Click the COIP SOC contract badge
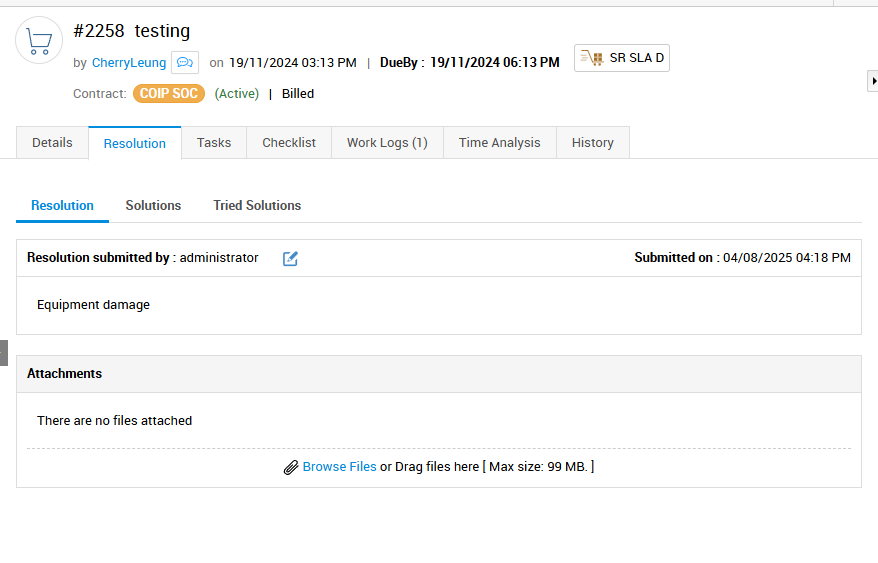878x563 pixels. (x=169, y=94)
